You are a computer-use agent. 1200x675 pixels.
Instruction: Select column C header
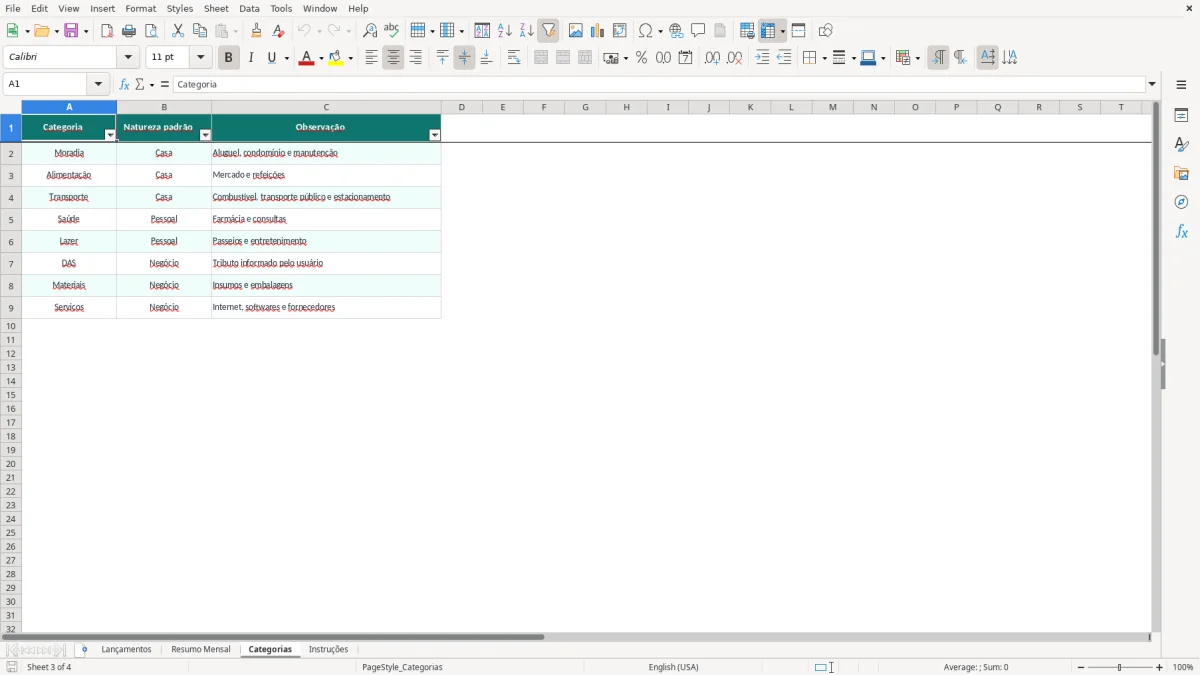point(326,107)
